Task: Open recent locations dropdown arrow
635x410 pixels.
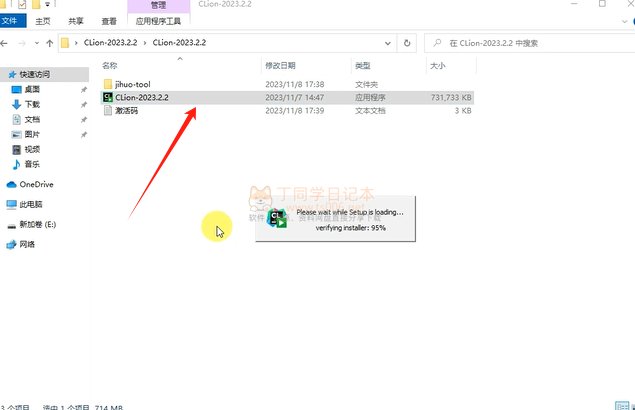Action: (x=36, y=43)
